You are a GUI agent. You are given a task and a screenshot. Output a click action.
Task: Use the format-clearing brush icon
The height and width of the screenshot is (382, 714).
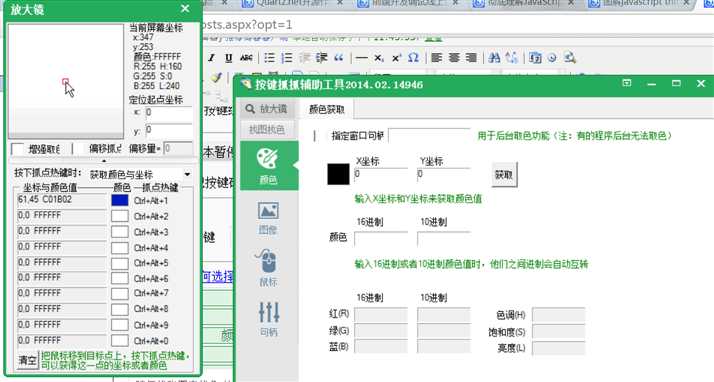(216, 77)
